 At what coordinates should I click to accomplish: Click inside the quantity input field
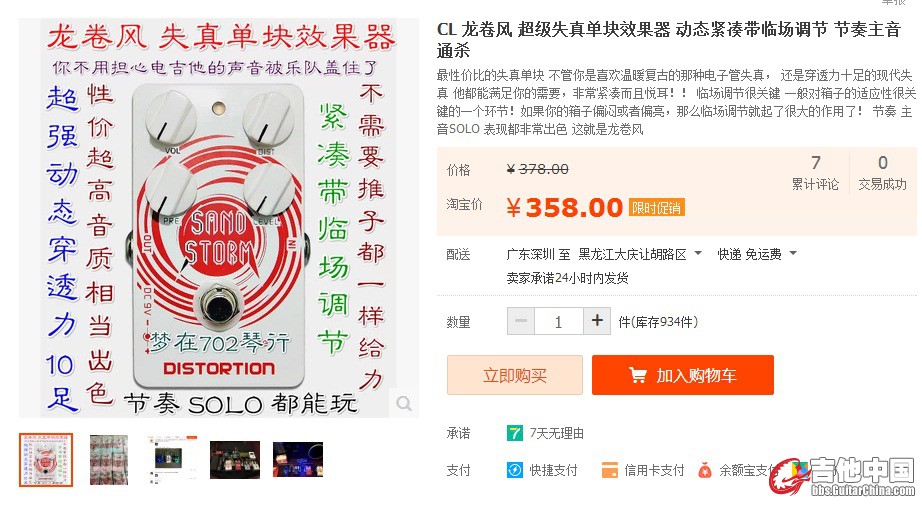tap(558, 321)
